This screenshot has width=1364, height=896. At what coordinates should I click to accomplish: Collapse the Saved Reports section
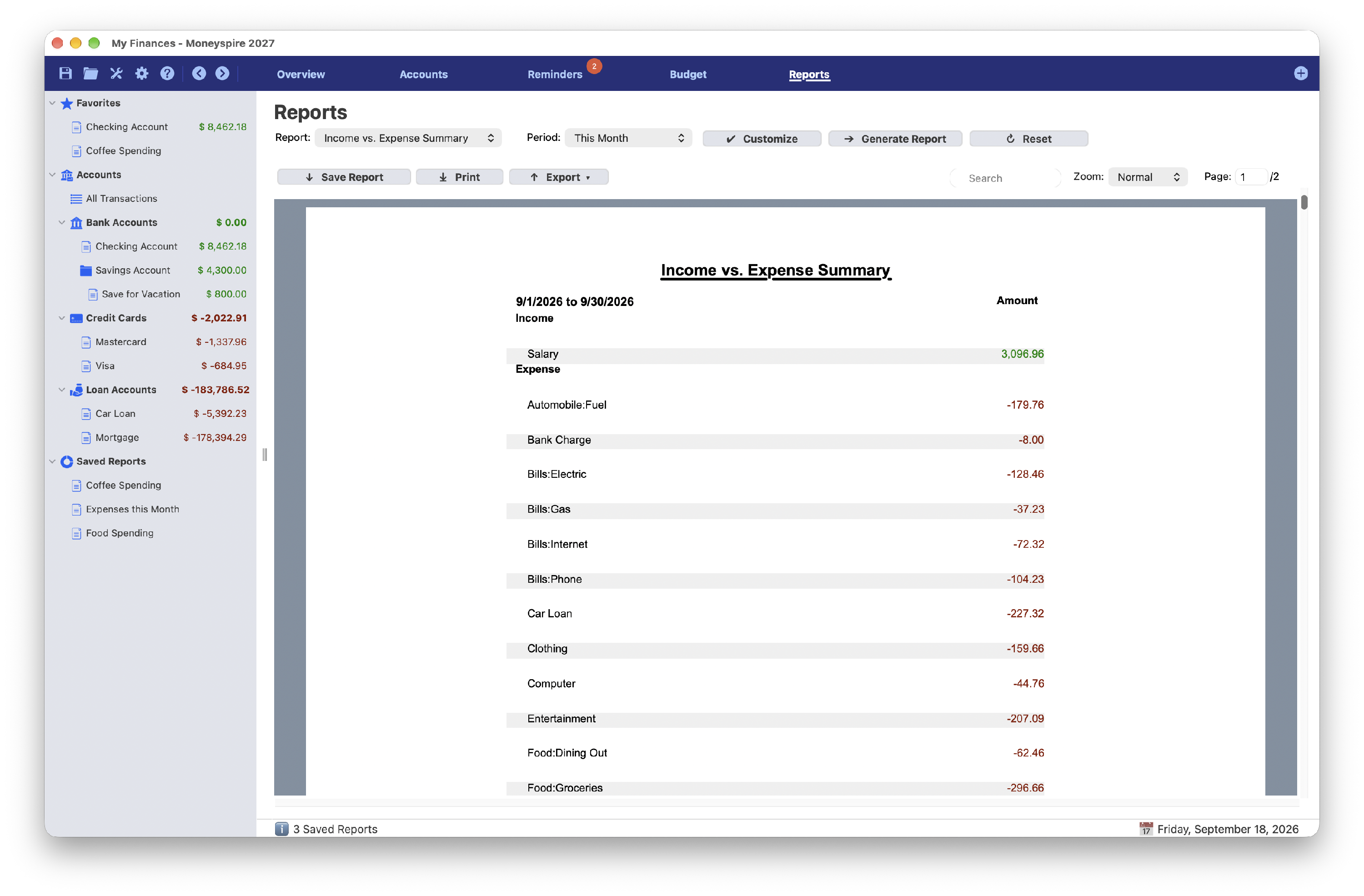52,461
